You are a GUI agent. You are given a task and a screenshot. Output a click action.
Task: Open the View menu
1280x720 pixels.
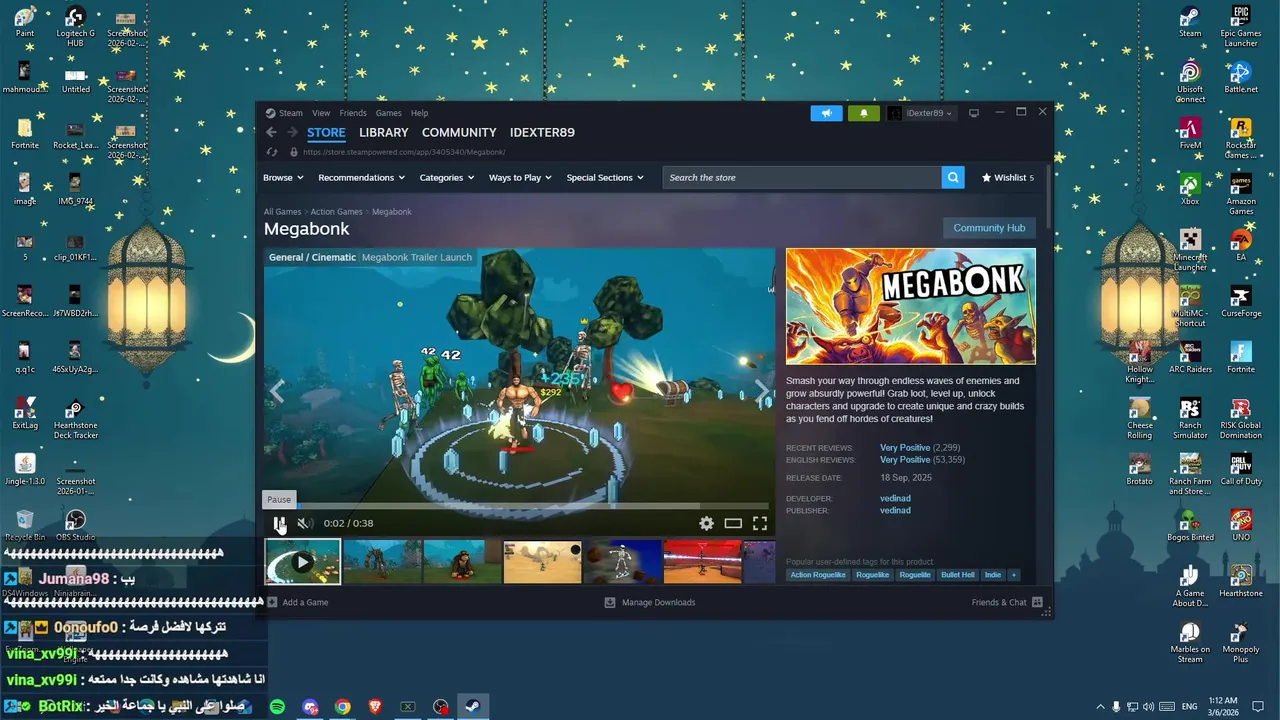click(x=321, y=113)
